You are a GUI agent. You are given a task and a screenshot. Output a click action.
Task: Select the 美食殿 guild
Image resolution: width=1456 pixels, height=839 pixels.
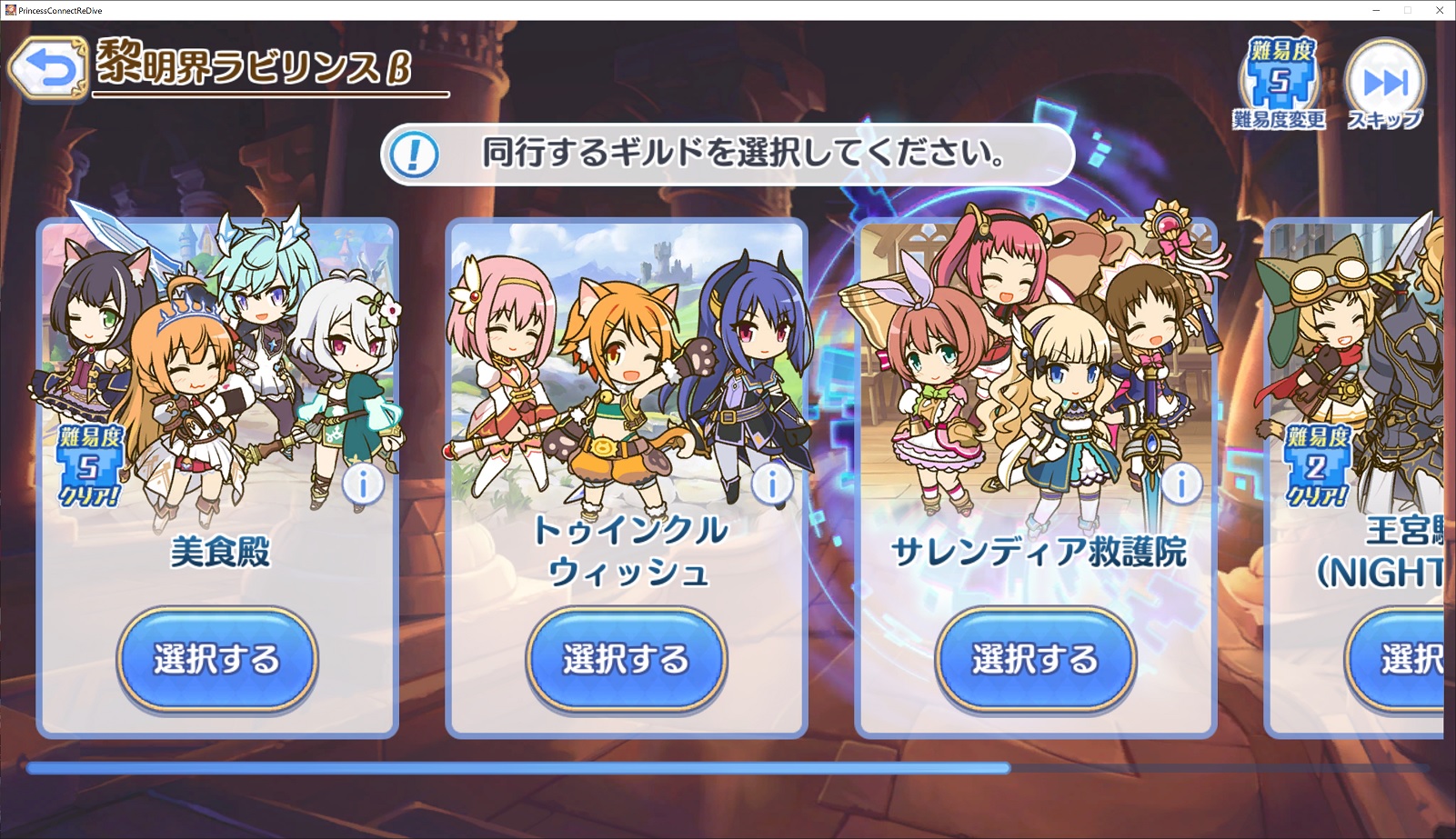[x=216, y=659]
